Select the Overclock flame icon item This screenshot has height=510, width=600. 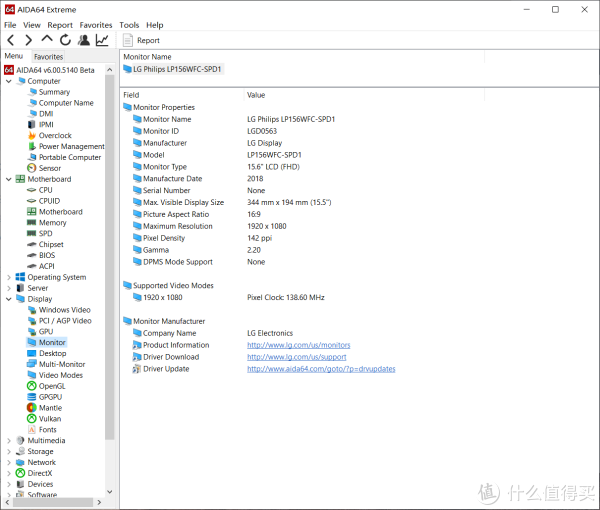pyautogui.click(x=32, y=135)
